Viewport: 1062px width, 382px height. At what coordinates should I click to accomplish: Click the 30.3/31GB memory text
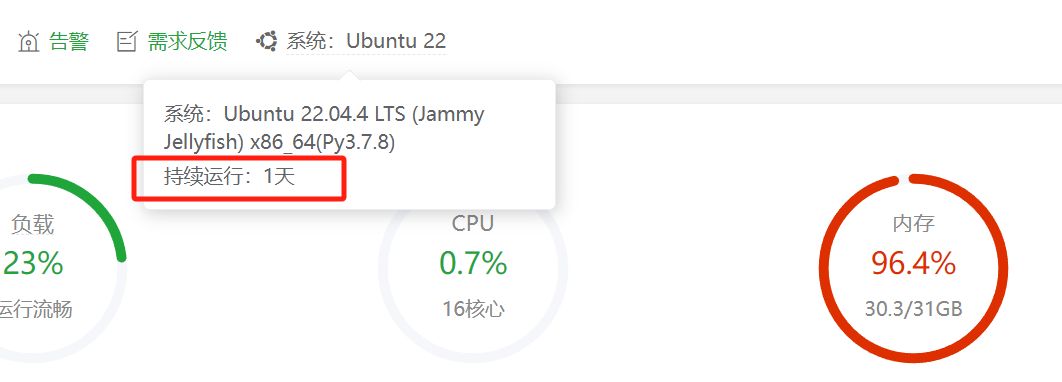coord(913,310)
